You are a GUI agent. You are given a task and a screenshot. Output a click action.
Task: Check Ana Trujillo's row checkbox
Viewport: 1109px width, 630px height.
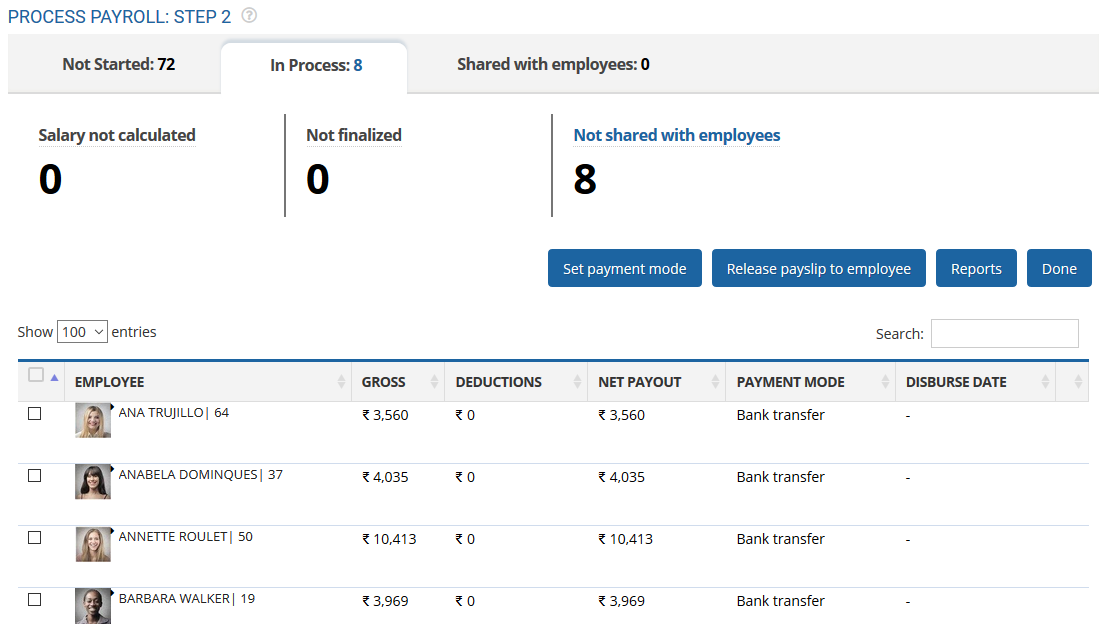tap(35, 412)
